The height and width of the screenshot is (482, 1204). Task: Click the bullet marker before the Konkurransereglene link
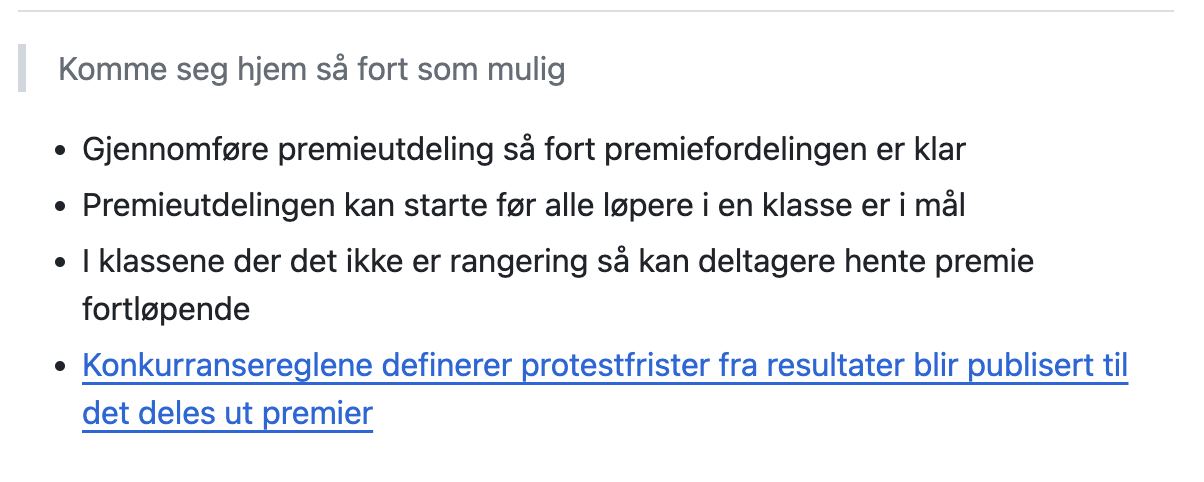pyautogui.click(x=62, y=368)
